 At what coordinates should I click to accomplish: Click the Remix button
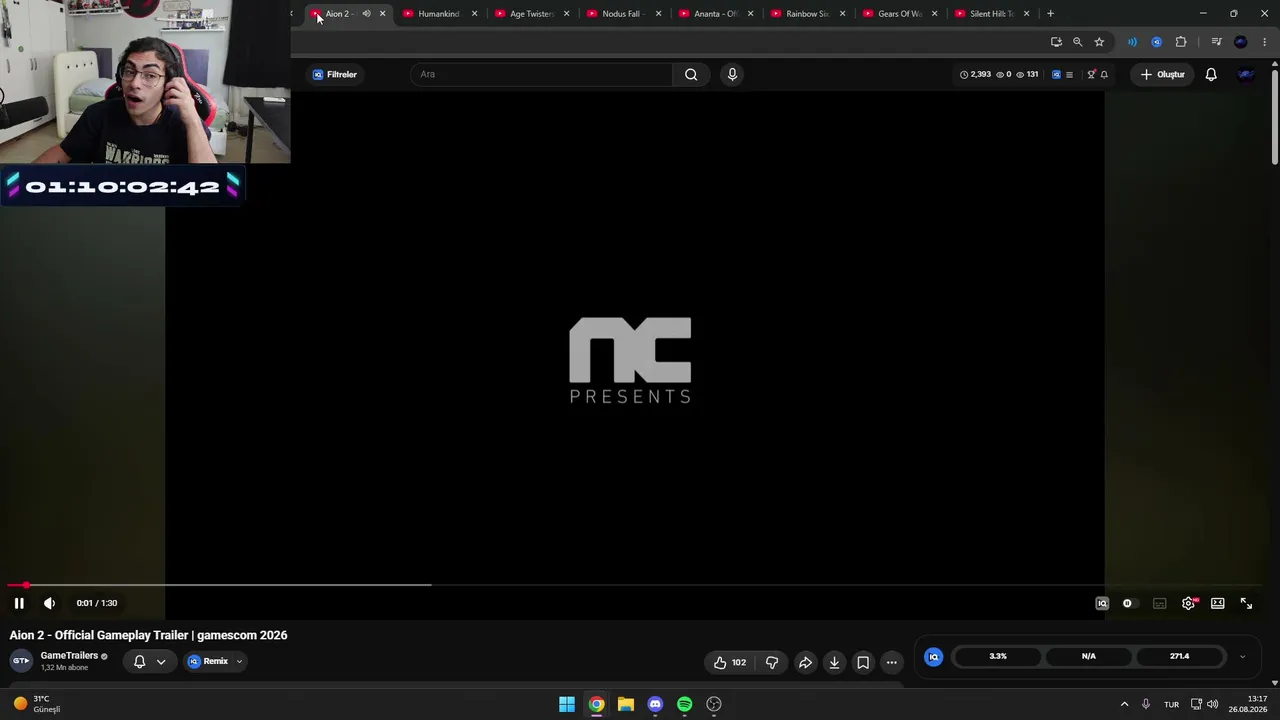point(208,661)
